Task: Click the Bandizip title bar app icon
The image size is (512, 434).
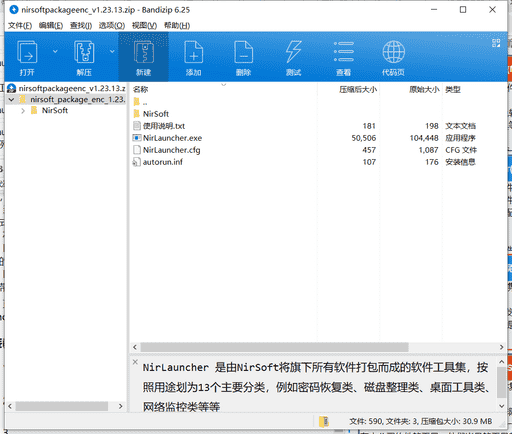Action: click(14, 10)
